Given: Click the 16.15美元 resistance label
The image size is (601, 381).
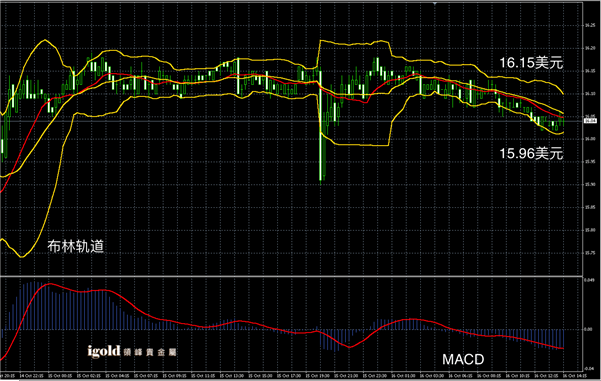Looking at the screenshot, I should [531, 63].
